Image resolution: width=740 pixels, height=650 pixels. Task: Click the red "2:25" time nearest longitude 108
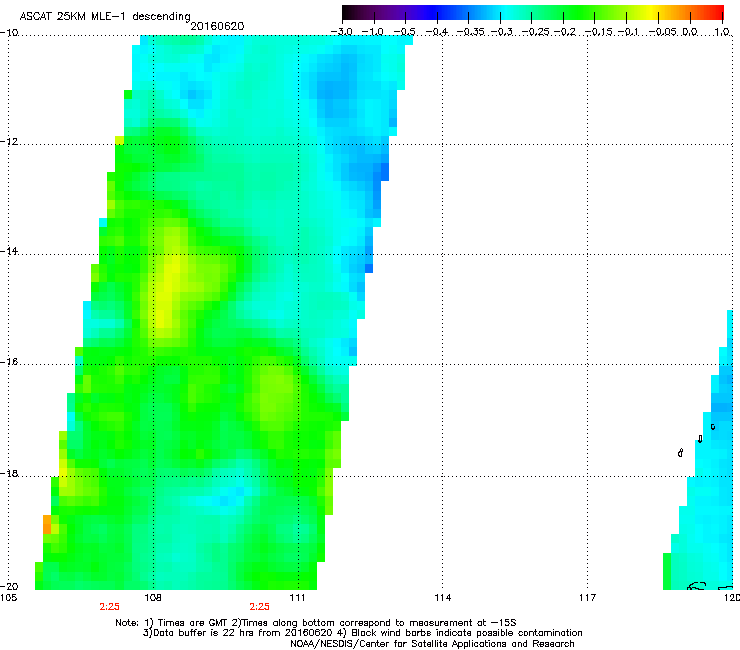pyautogui.click(x=109, y=607)
